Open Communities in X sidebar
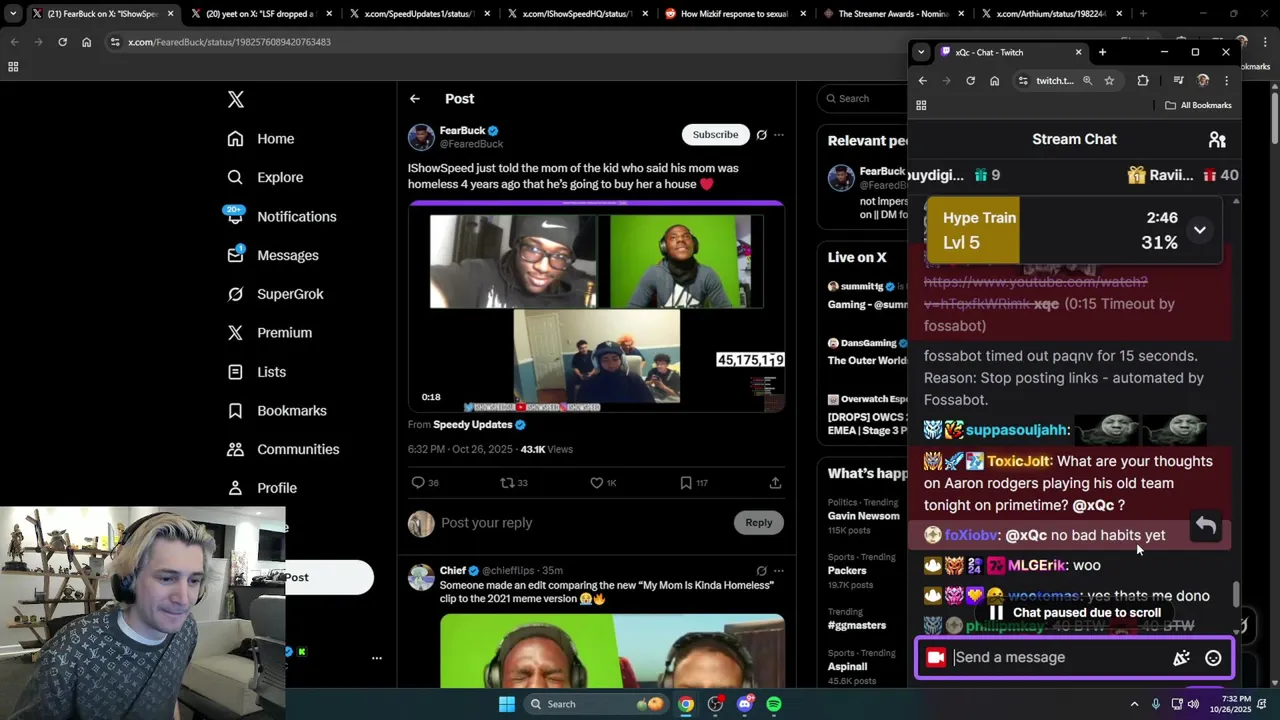The image size is (1280, 720). pos(283,450)
